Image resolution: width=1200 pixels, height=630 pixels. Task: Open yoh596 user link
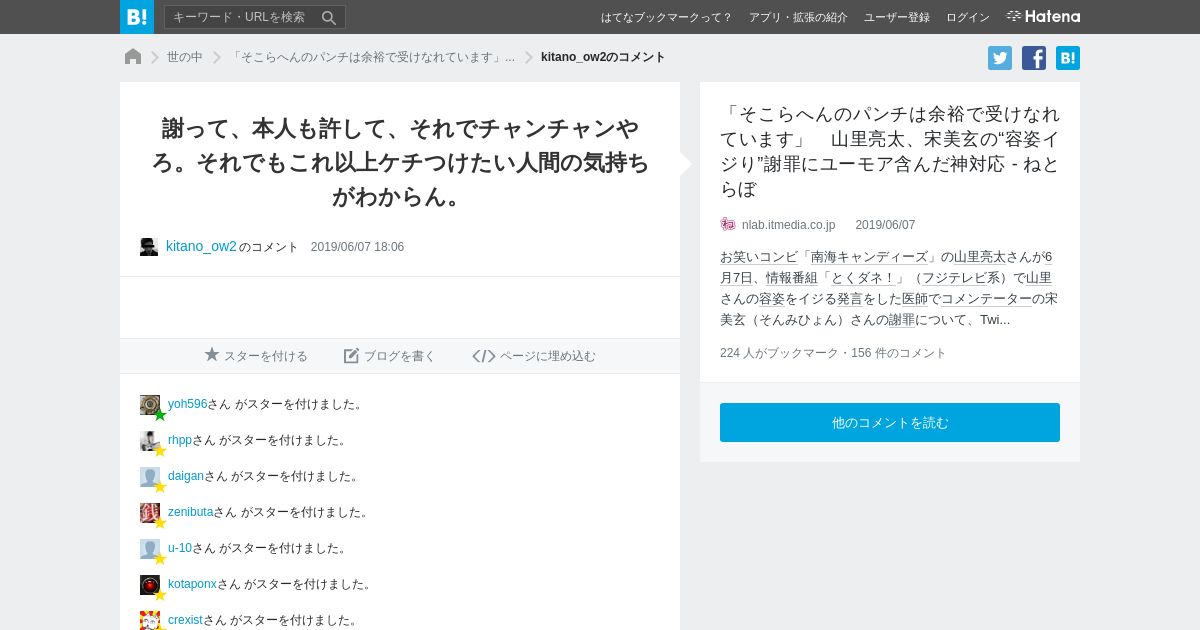[x=187, y=404]
